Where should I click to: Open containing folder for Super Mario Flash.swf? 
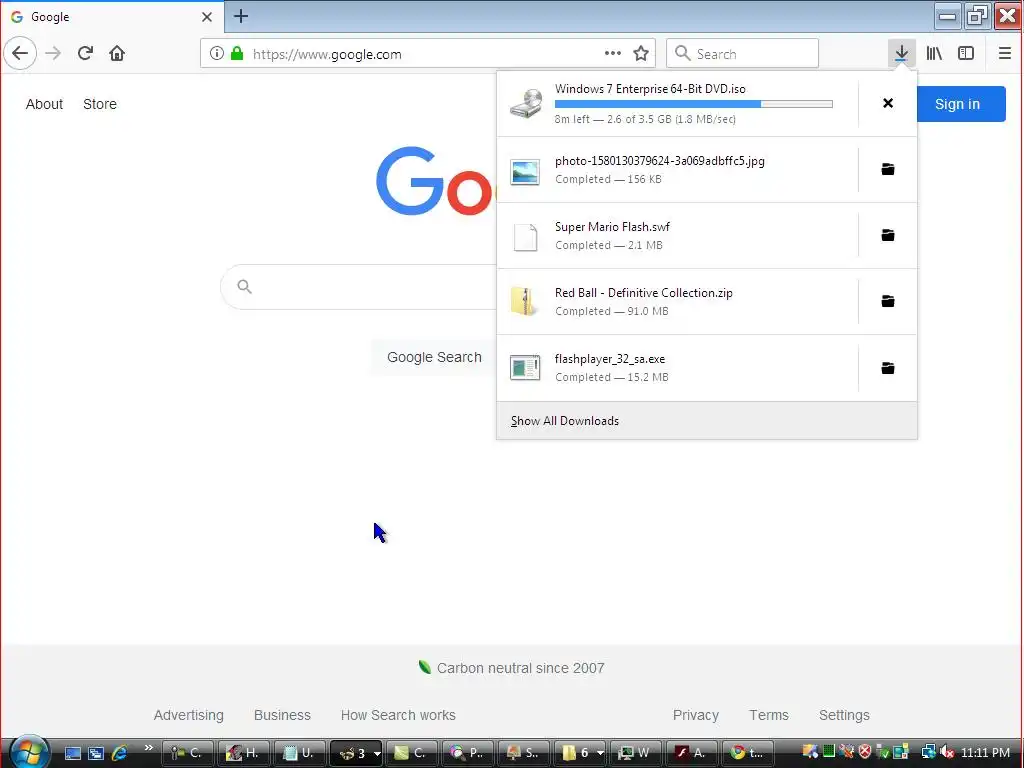[x=888, y=235]
